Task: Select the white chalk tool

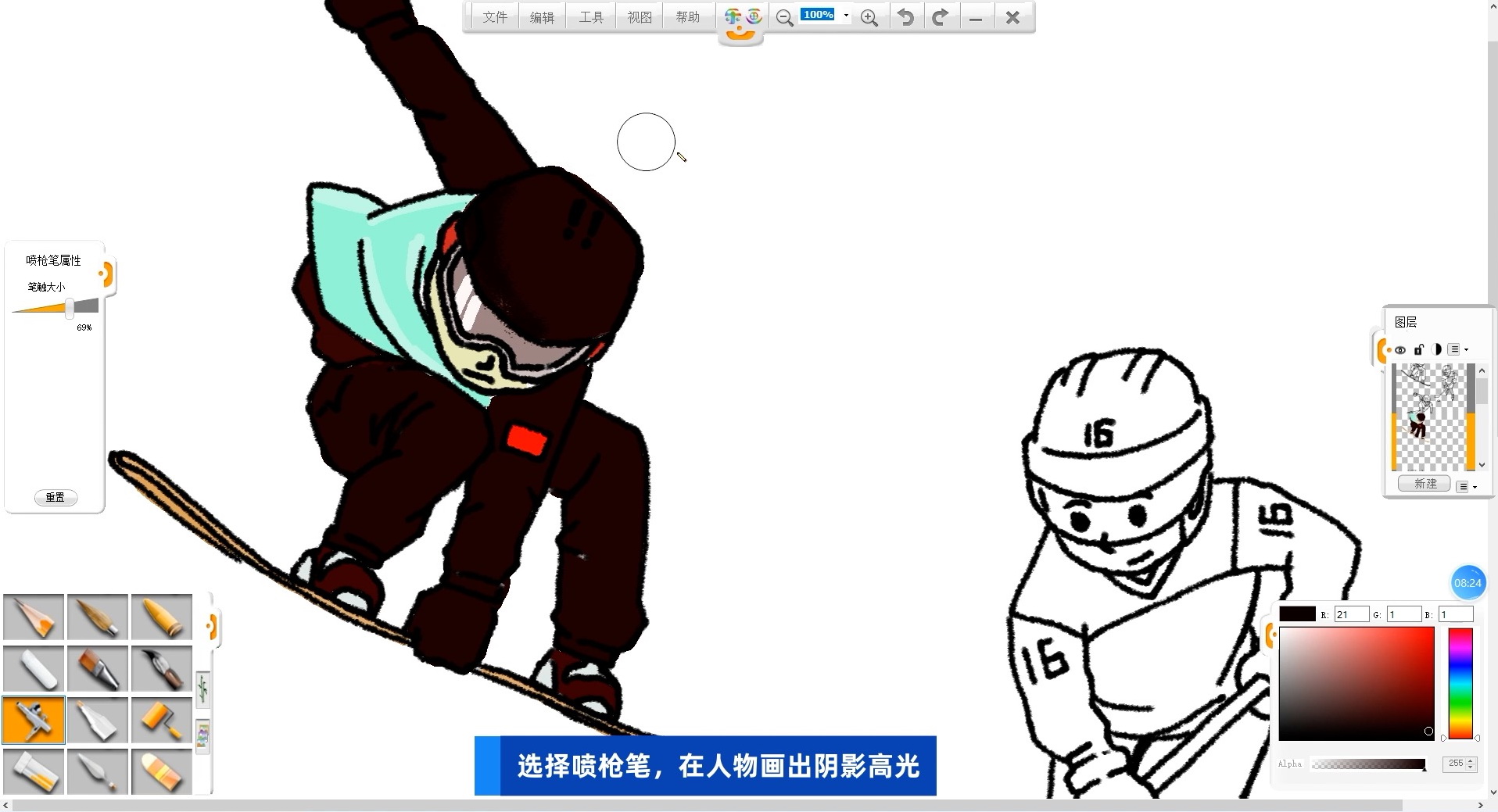Action: coord(33,669)
